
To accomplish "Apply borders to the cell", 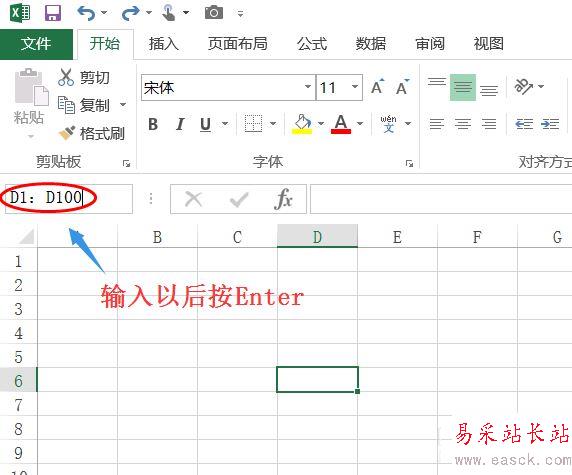I will [x=253, y=124].
